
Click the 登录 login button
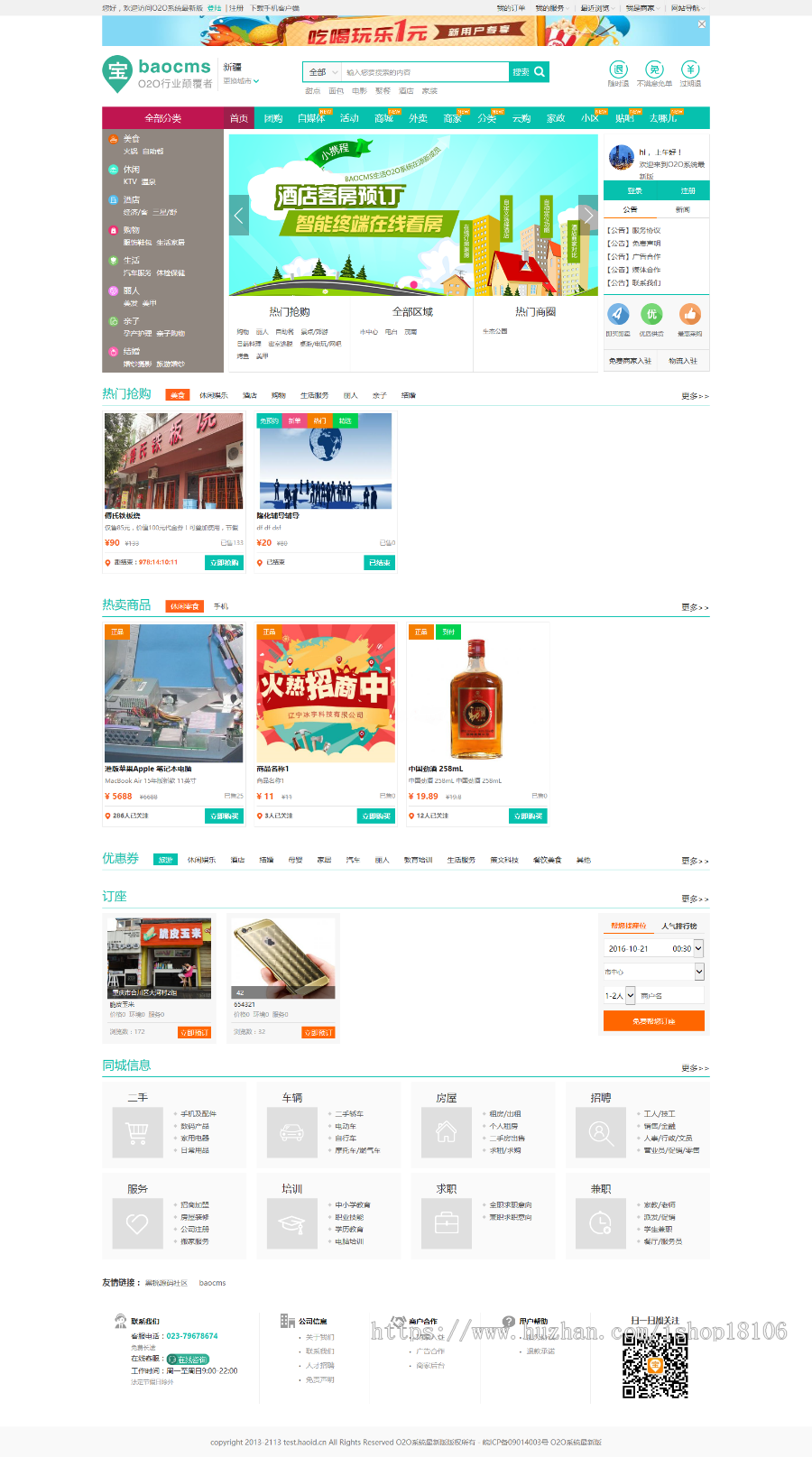pos(635,191)
